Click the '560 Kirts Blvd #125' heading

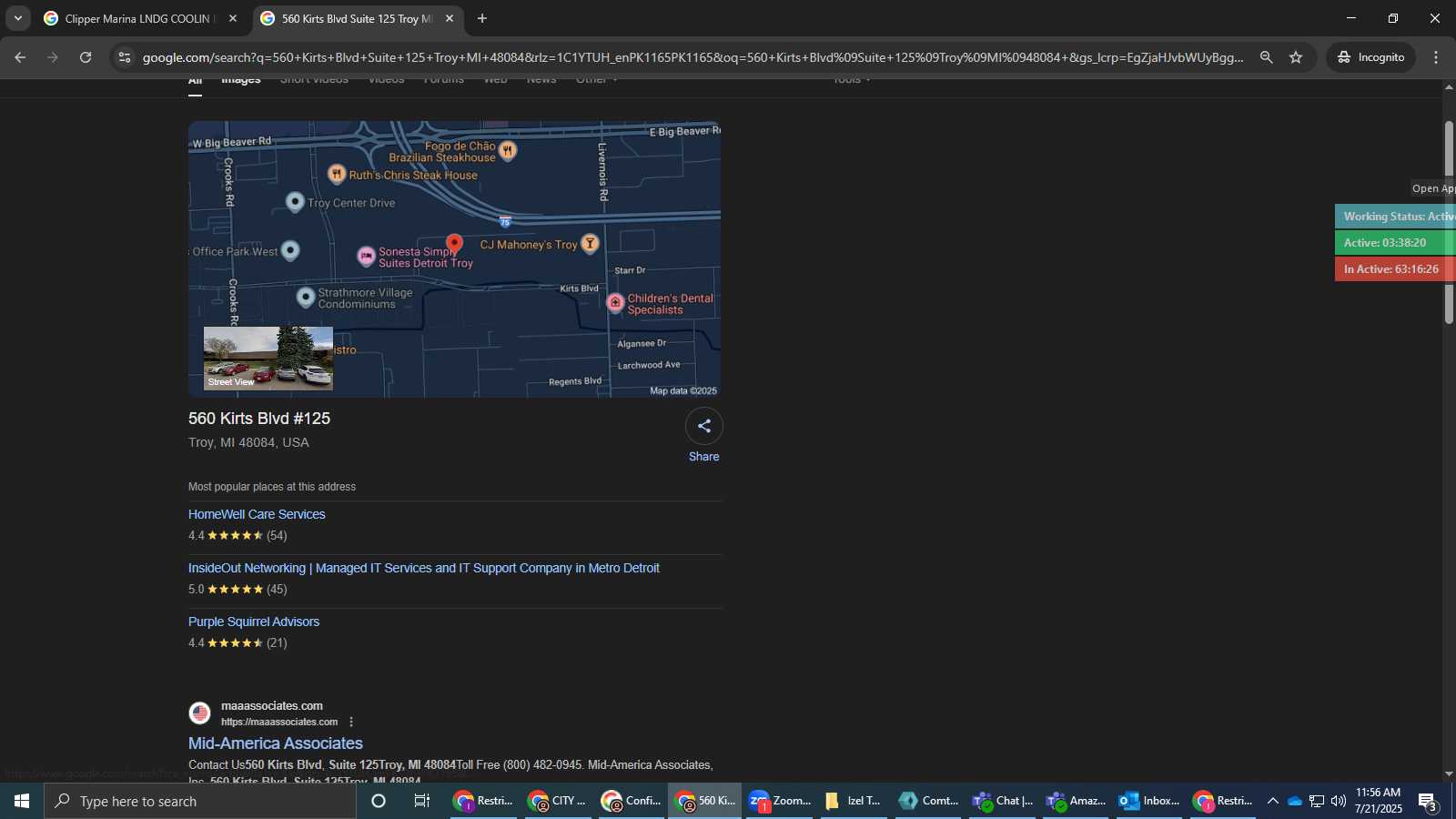pos(259,419)
